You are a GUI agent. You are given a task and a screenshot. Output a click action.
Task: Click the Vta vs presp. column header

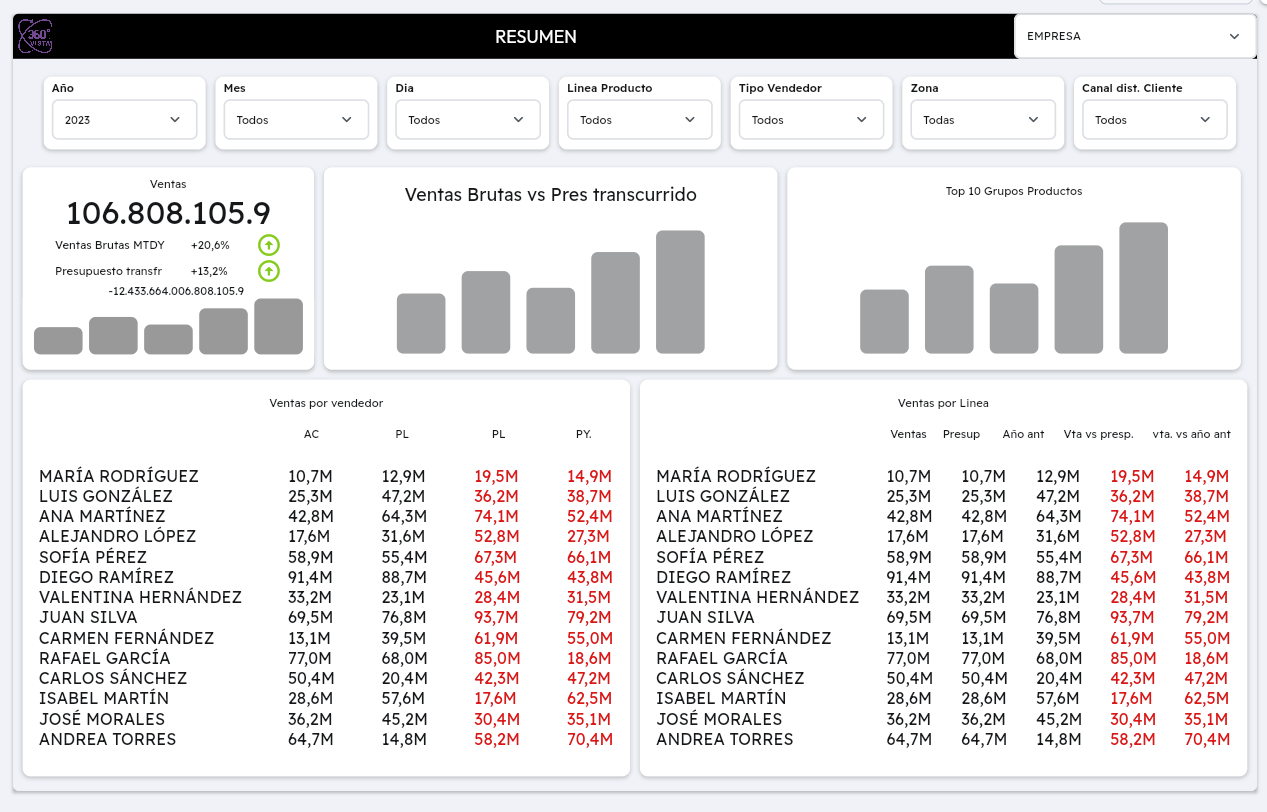[1098, 434]
